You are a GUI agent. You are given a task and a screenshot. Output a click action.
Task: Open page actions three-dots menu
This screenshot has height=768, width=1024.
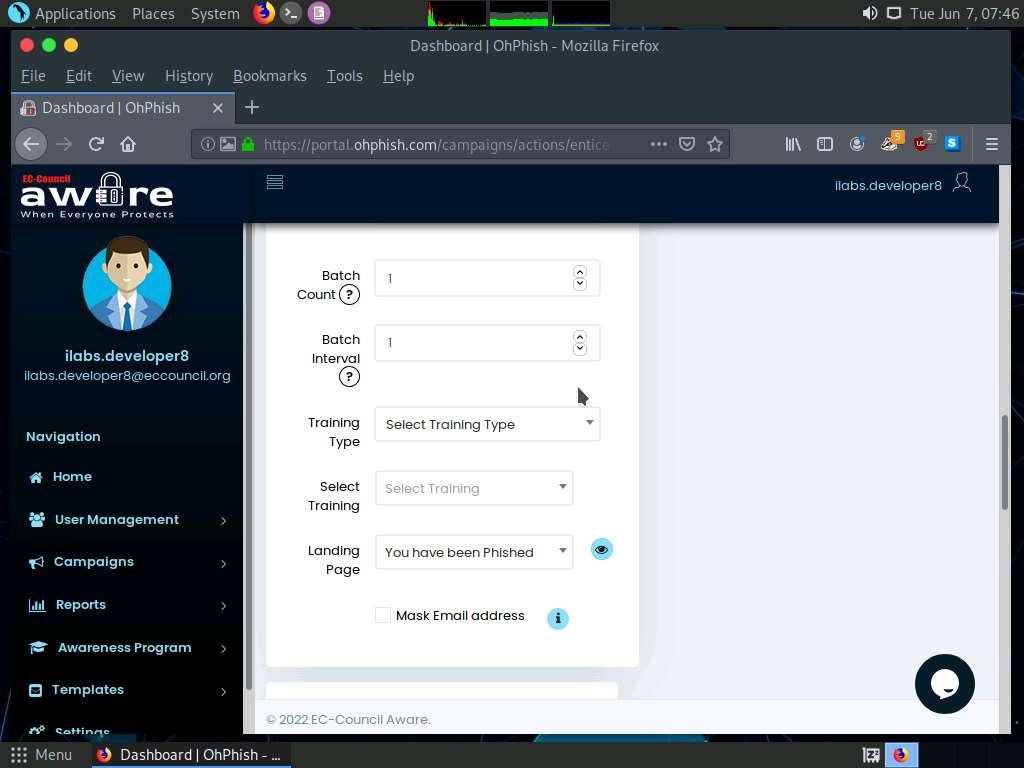(659, 144)
